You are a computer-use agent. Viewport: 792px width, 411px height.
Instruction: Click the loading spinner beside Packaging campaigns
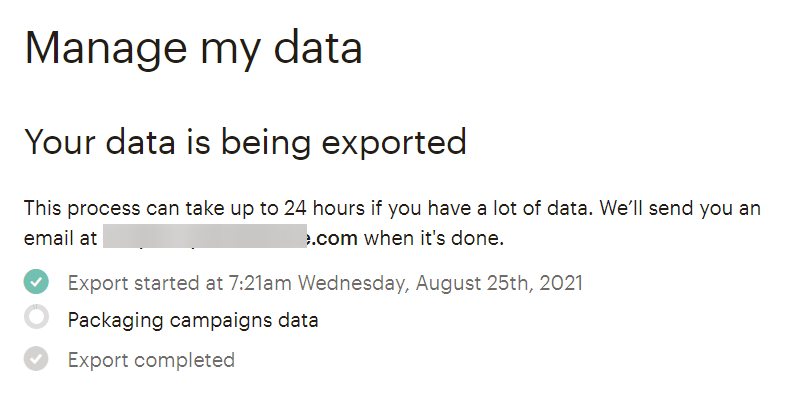coord(36,320)
